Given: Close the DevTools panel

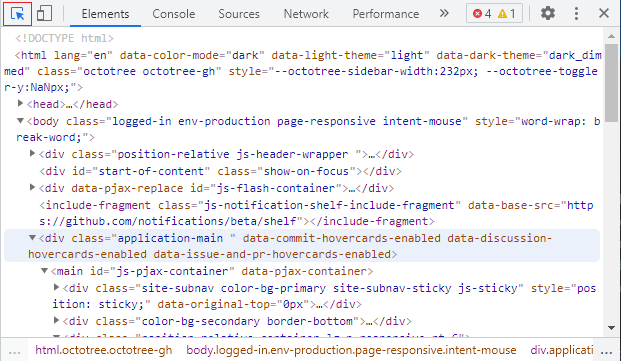Looking at the screenshot, I should pos(604,13).
